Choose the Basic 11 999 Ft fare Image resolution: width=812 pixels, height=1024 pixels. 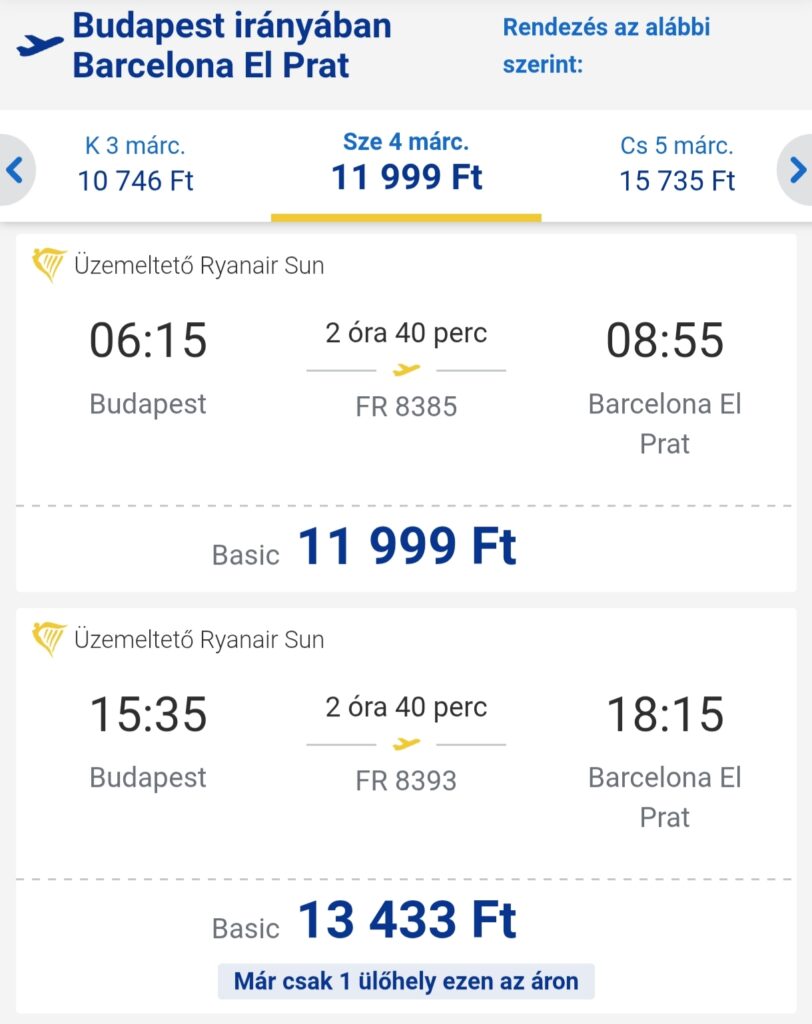pyautogui.click(x=406, y=548)
